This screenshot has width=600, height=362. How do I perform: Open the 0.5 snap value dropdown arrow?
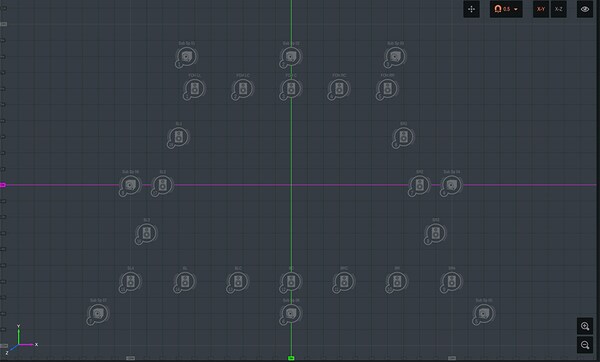pyautogui.click(x=516, y=9)
